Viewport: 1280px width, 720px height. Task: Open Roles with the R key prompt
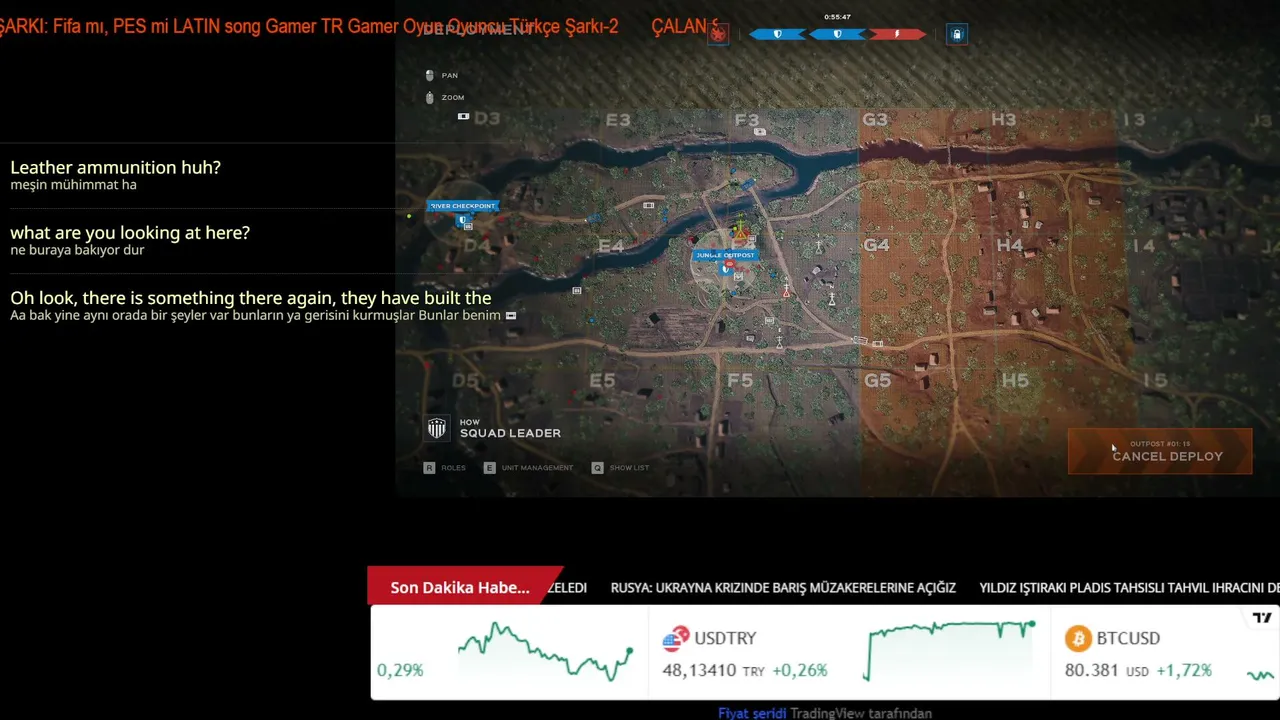[445, 468]
